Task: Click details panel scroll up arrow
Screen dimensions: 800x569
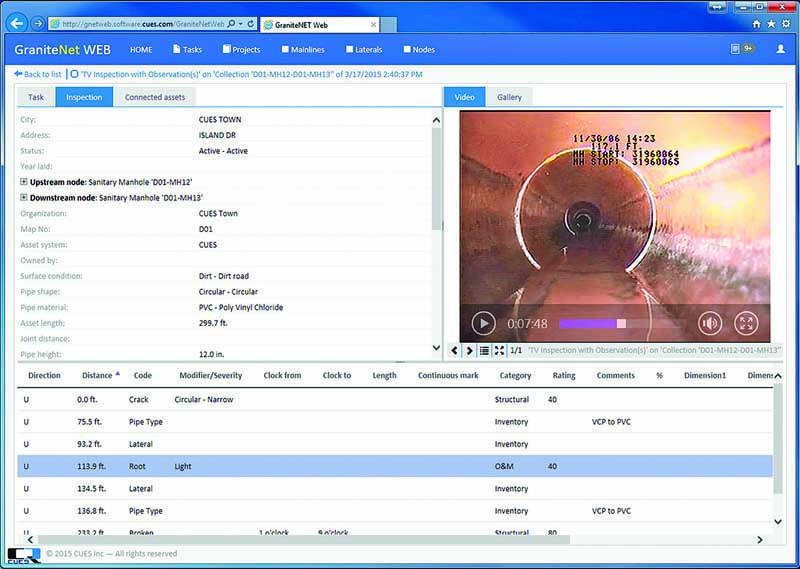Action: tap(436, 120)
